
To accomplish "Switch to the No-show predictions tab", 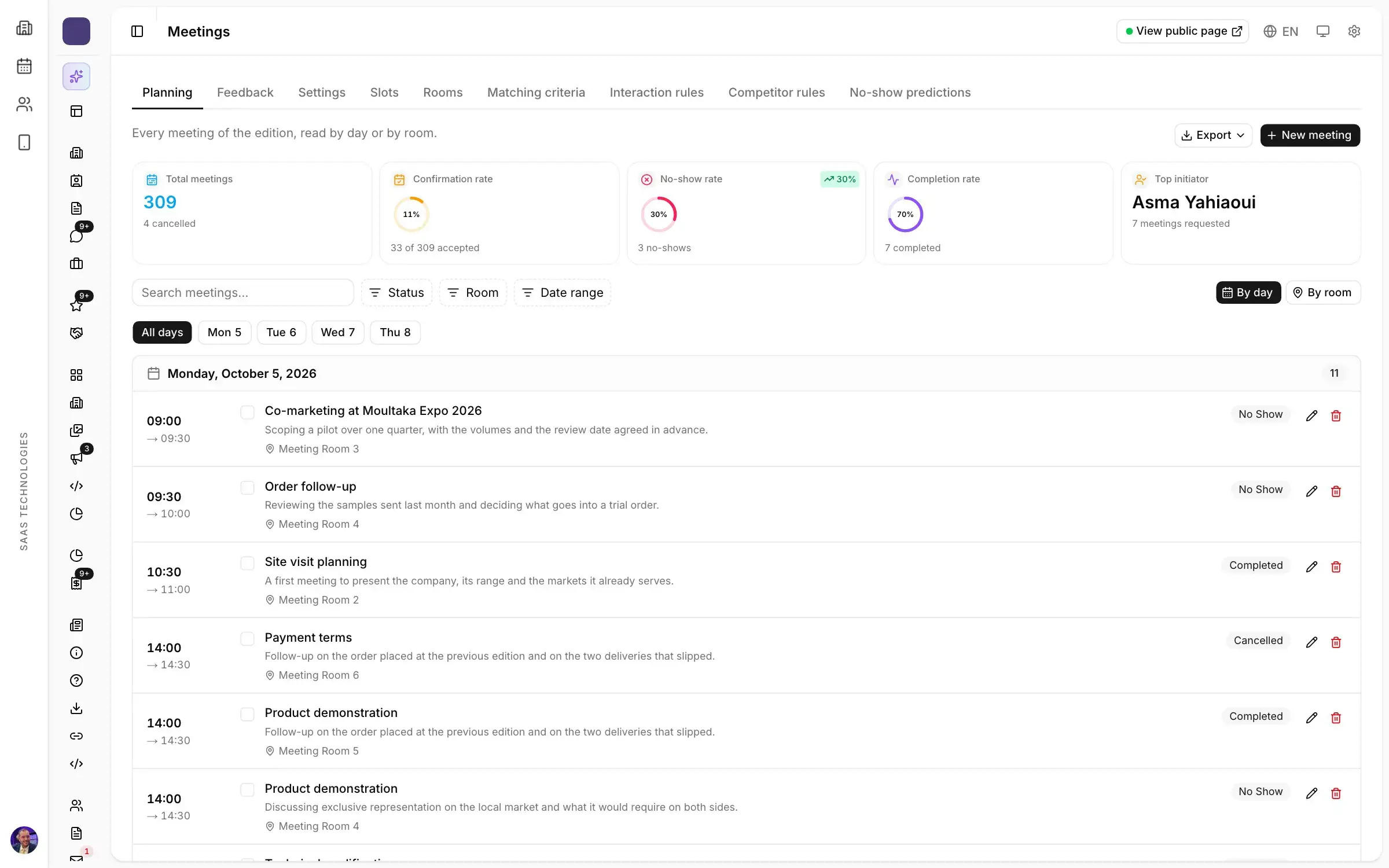I will coord(910,93).
